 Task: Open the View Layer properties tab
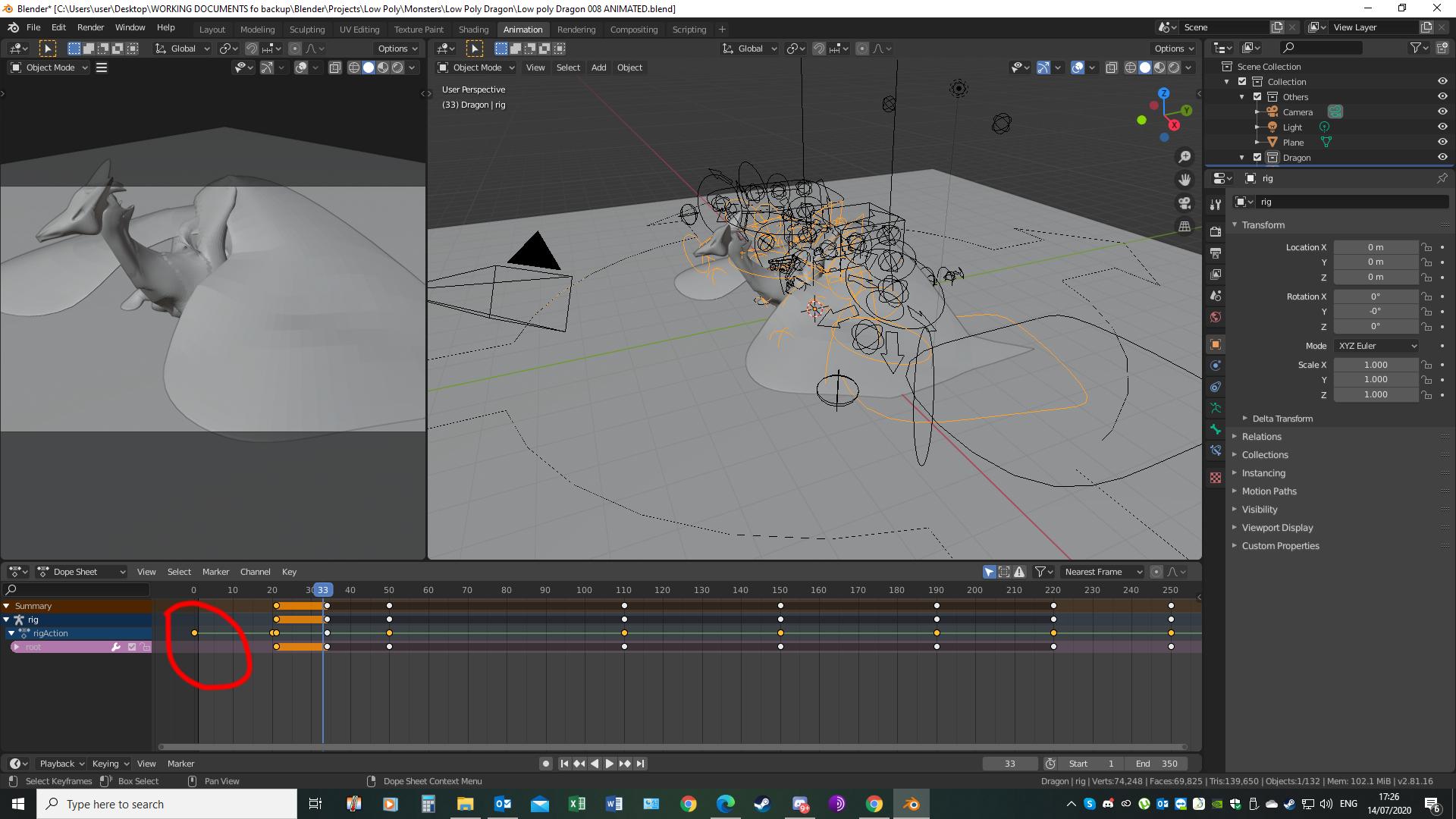(1216, 274)
